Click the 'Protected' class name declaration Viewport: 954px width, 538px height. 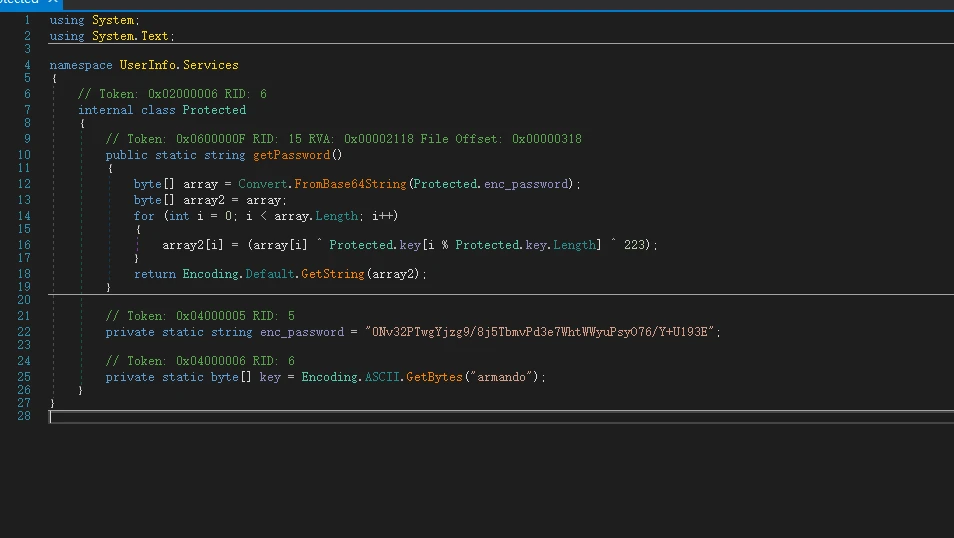[x=214, y=110]
